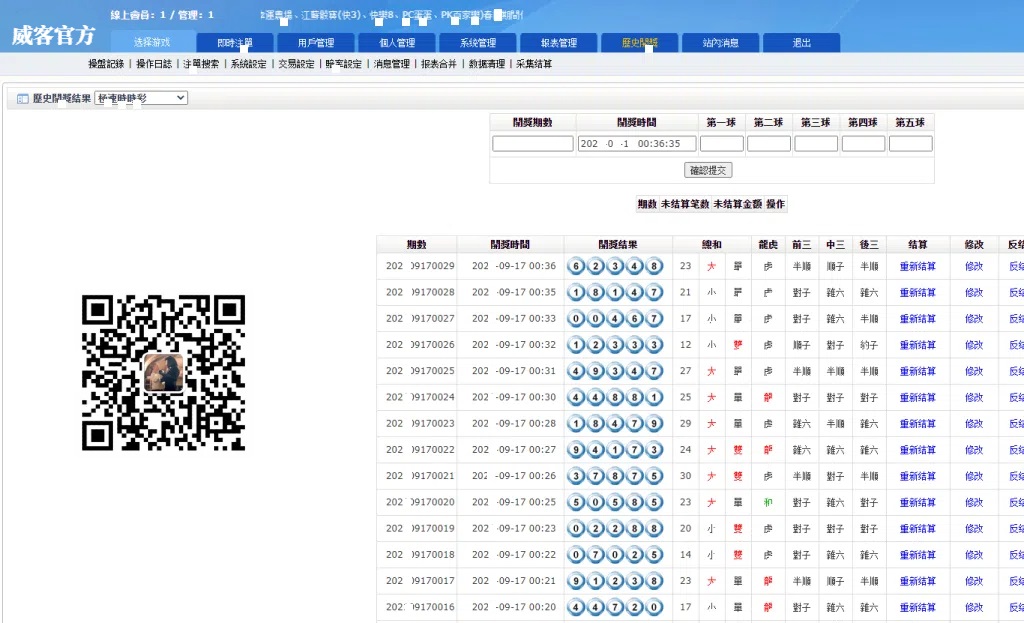
Task: Open the 系统管理 tab
Action: coord(478,42)
